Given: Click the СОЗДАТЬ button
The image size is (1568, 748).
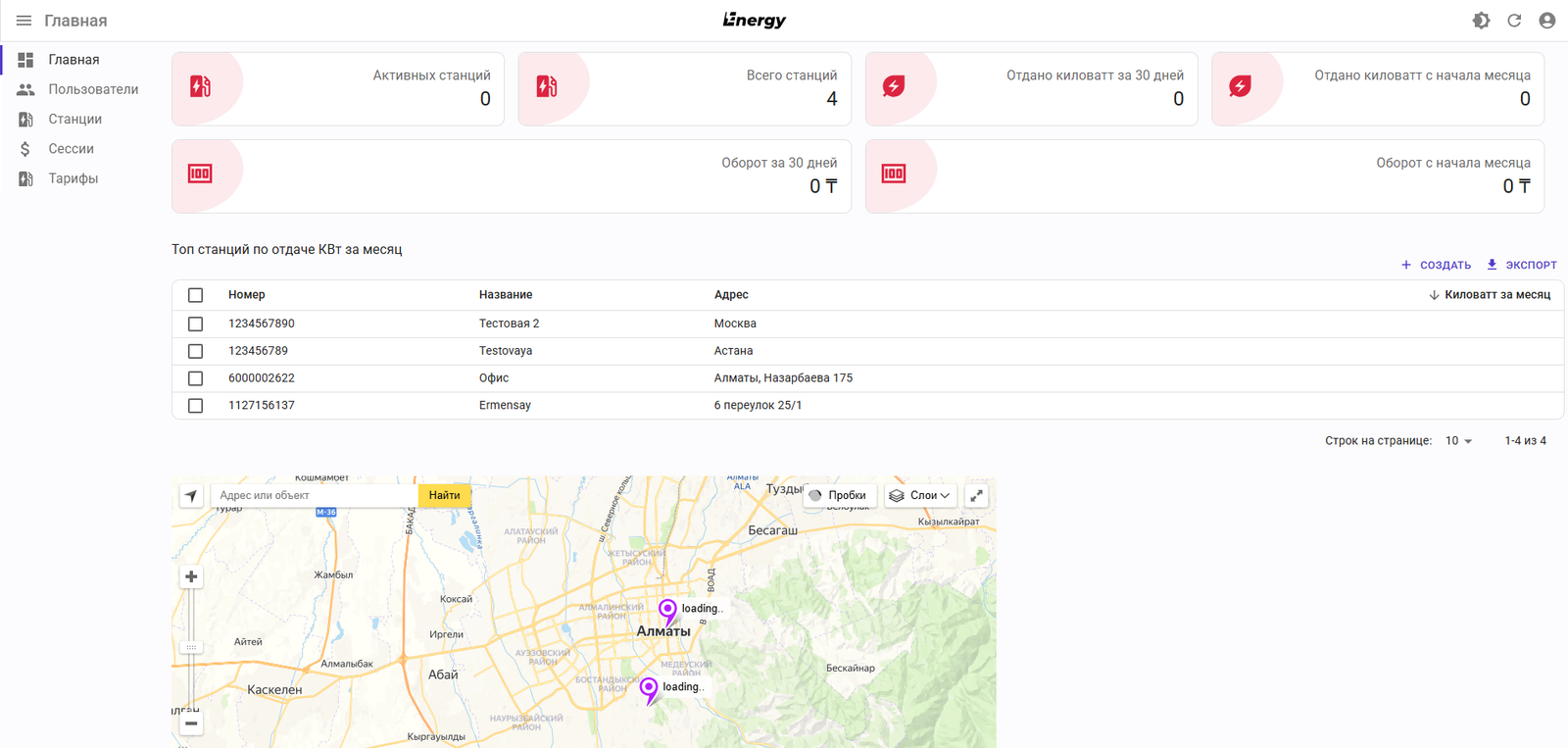Looking at the screenshot, I should coord(1436,265).
